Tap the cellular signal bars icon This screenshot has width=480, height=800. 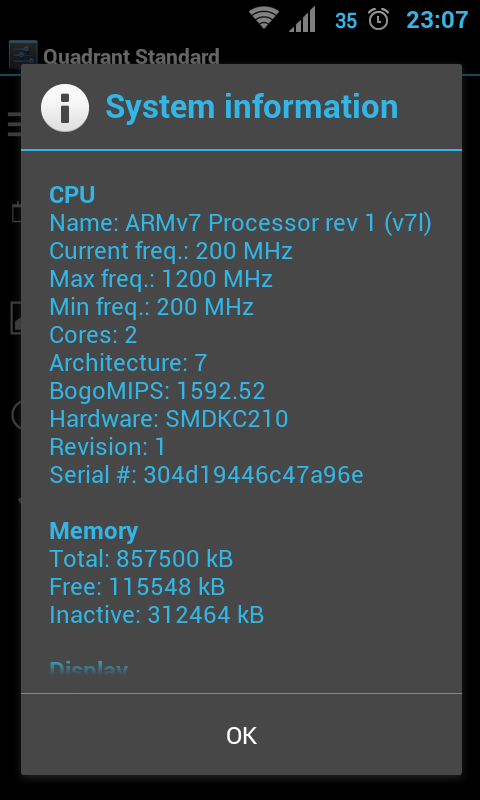pos(302,19)
